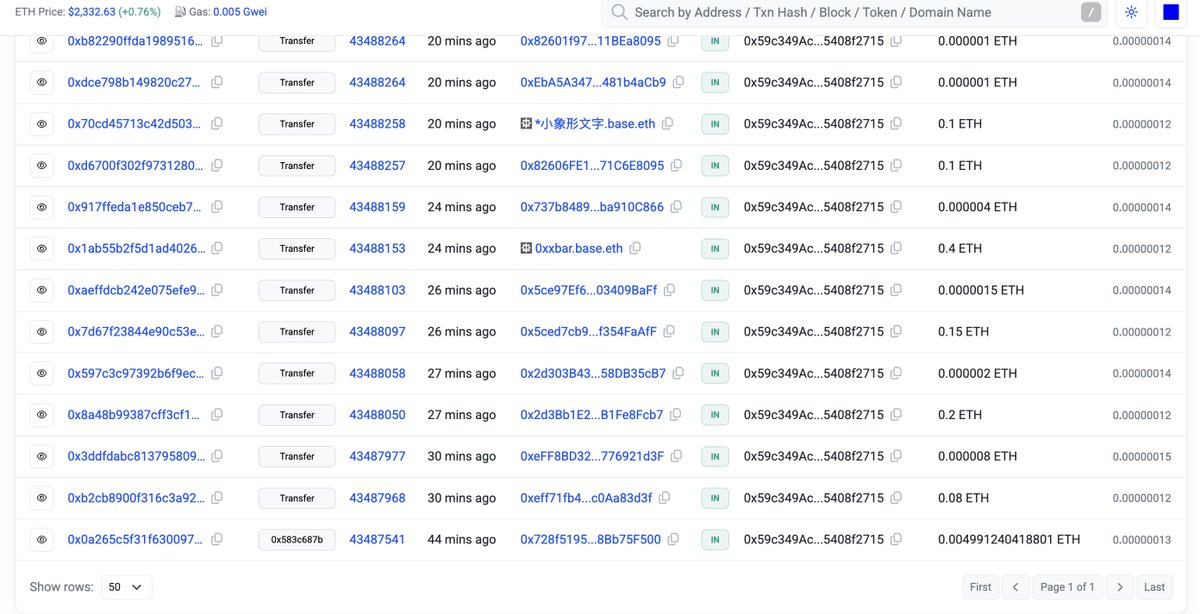Click 44 mins ago age cell

click(x=461, y=539)
